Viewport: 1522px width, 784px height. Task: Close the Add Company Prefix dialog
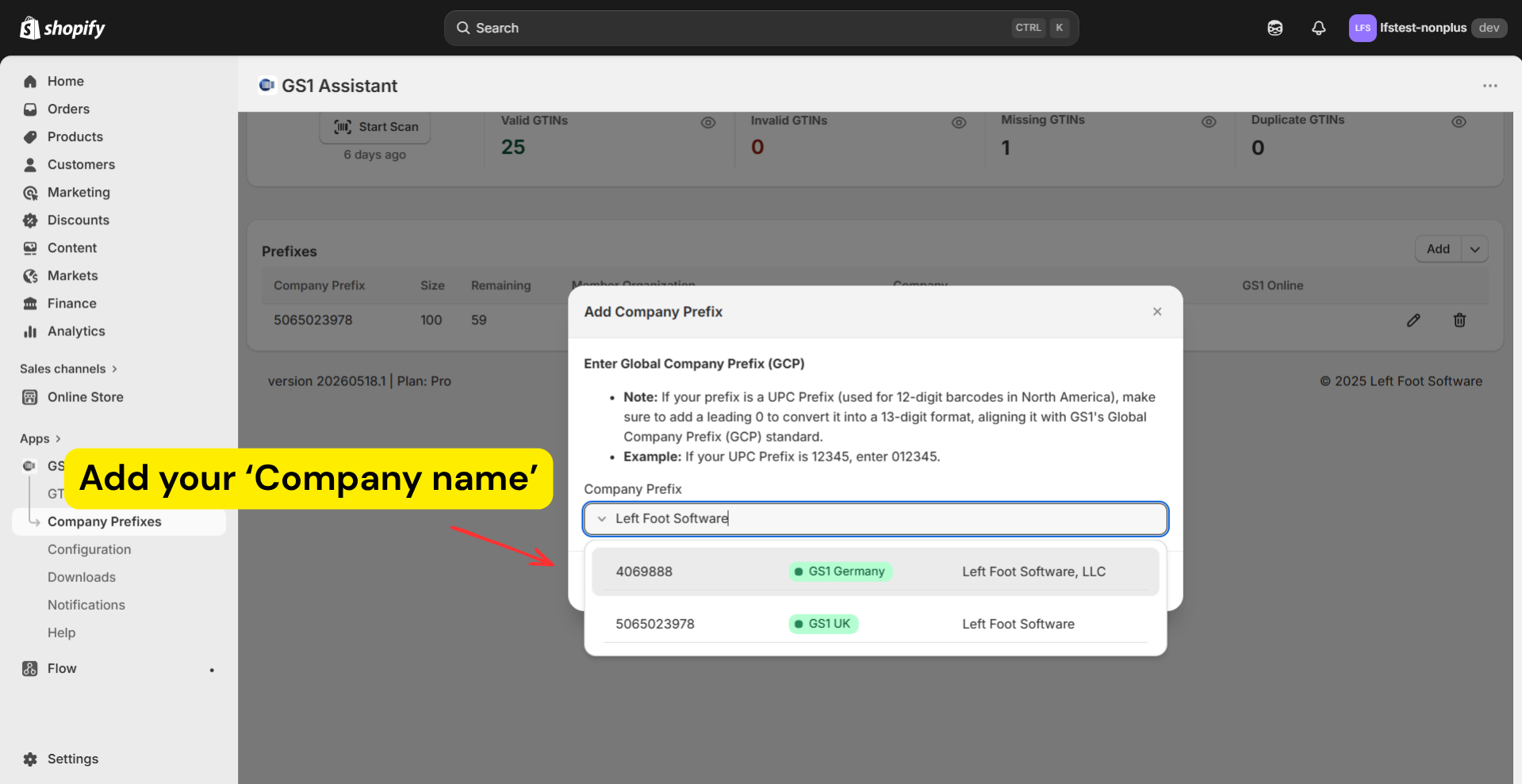(x=1157, y=312)
